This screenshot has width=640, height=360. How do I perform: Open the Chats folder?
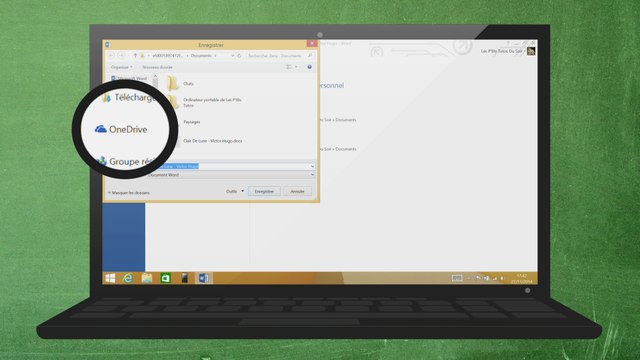pos(180,84)
